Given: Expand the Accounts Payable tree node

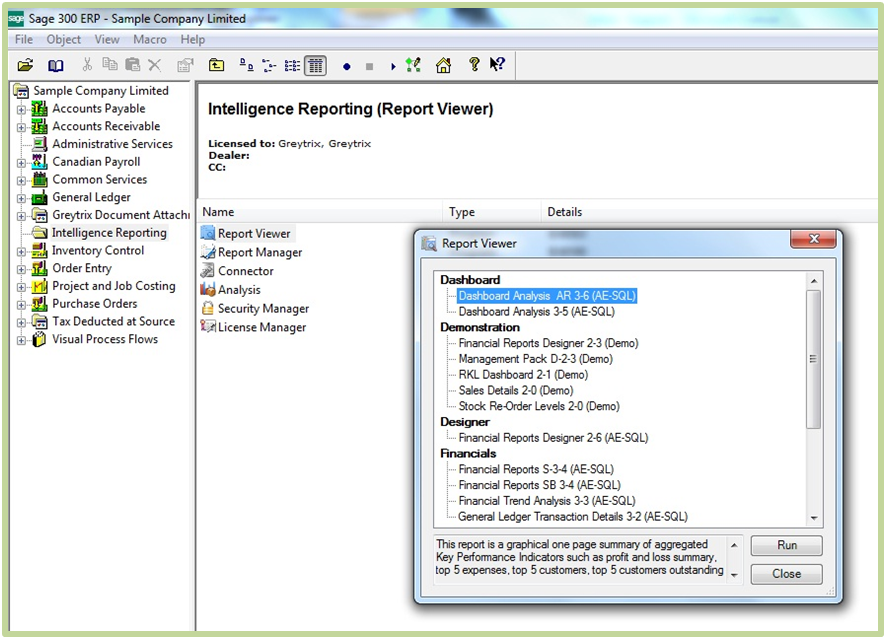Looking at the screenshot, I should pyautogui.click(x=21, y=110).
